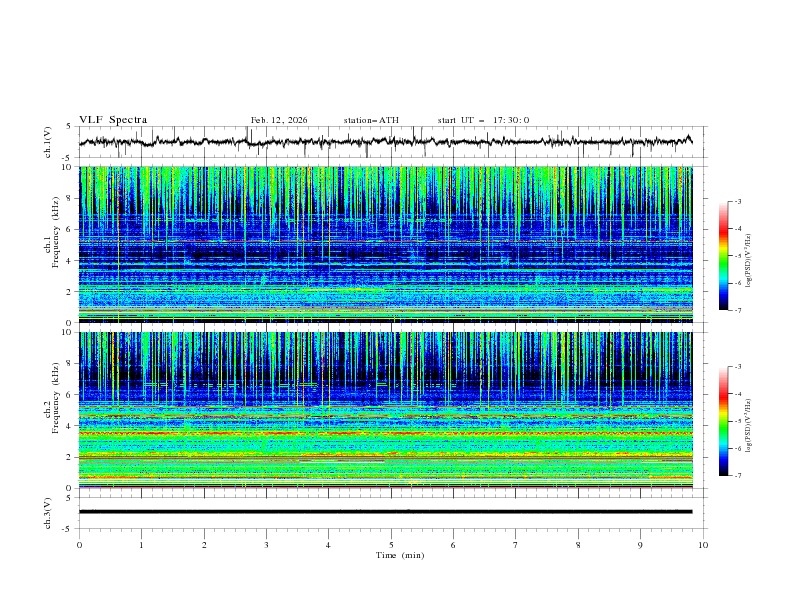Click inside the ch.1 frequency spectrogram panel

386,244
